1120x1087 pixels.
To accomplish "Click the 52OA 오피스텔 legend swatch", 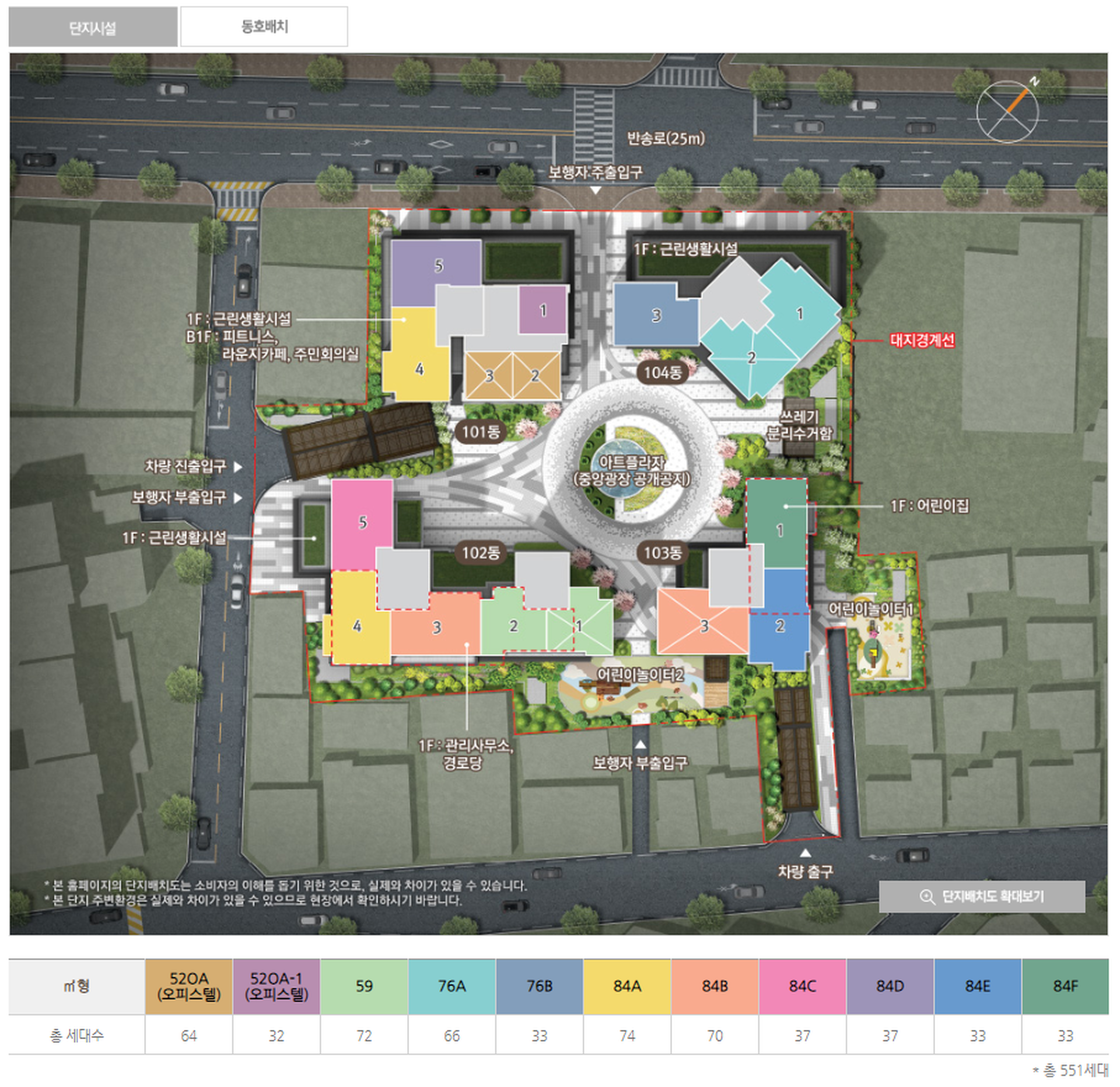I will click(x=189, y=987).
